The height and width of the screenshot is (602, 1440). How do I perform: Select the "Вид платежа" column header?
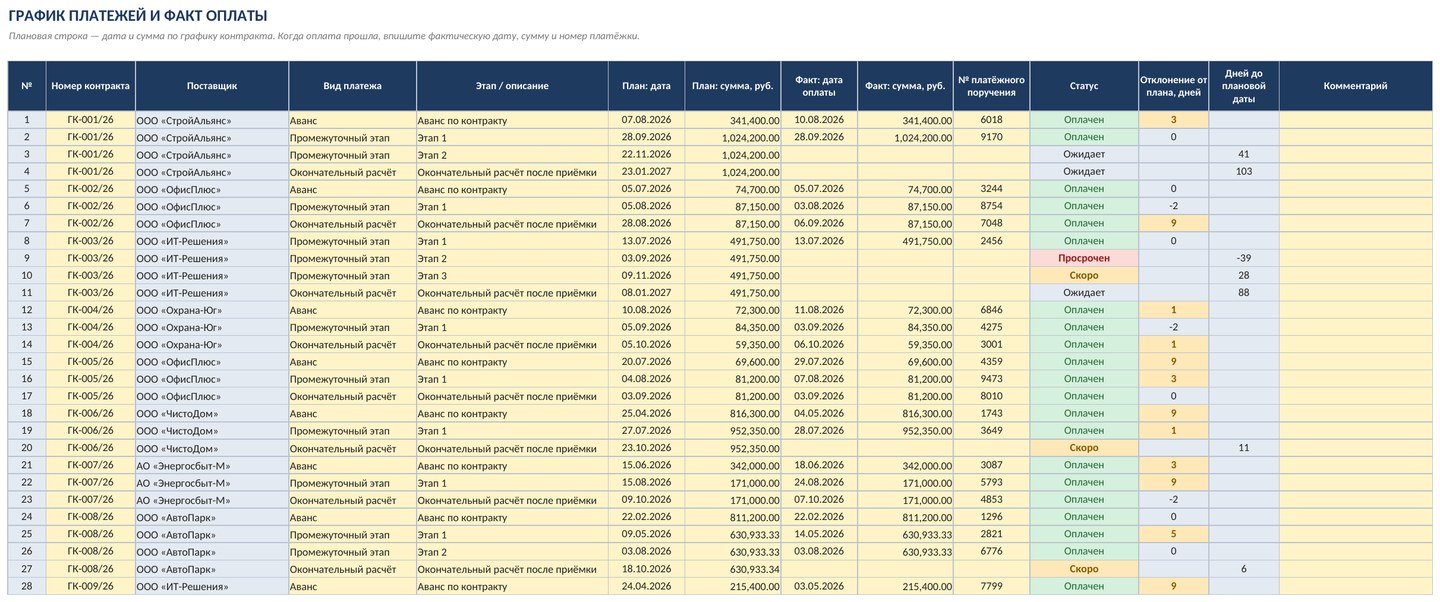[352, 86]
